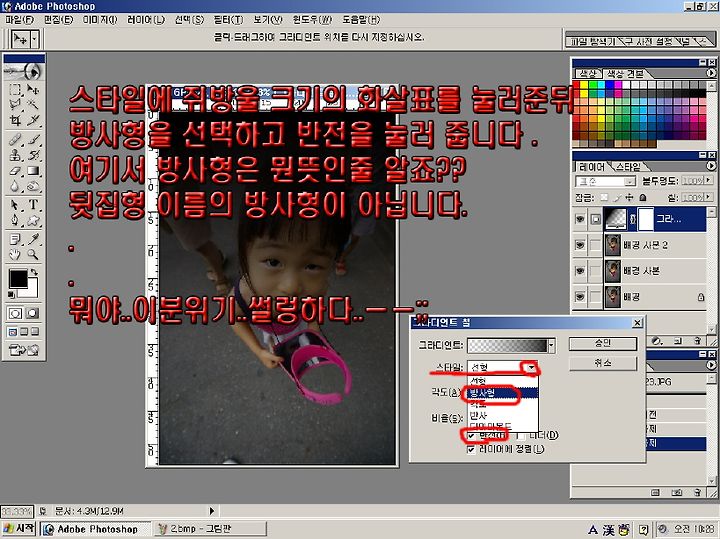
Task: Switch to 2.bmp - 그림판 taskbar item
Action: tap(211, 529)
